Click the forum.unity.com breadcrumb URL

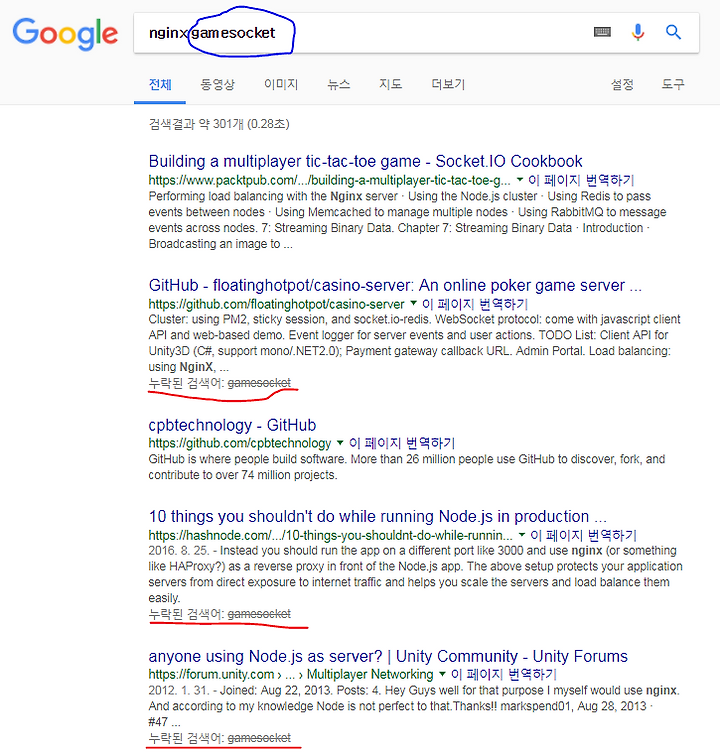point(291,674)
